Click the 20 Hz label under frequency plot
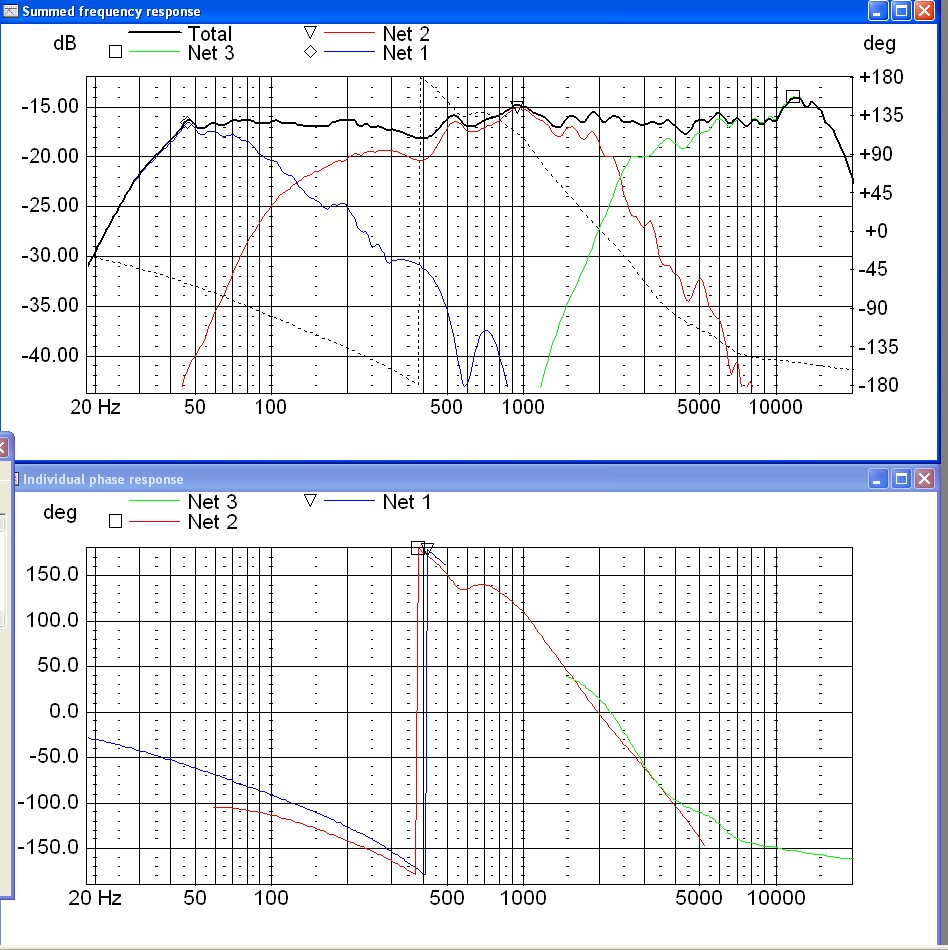The height and width of the screenshot is (950, 948). (x=95, y=407)
